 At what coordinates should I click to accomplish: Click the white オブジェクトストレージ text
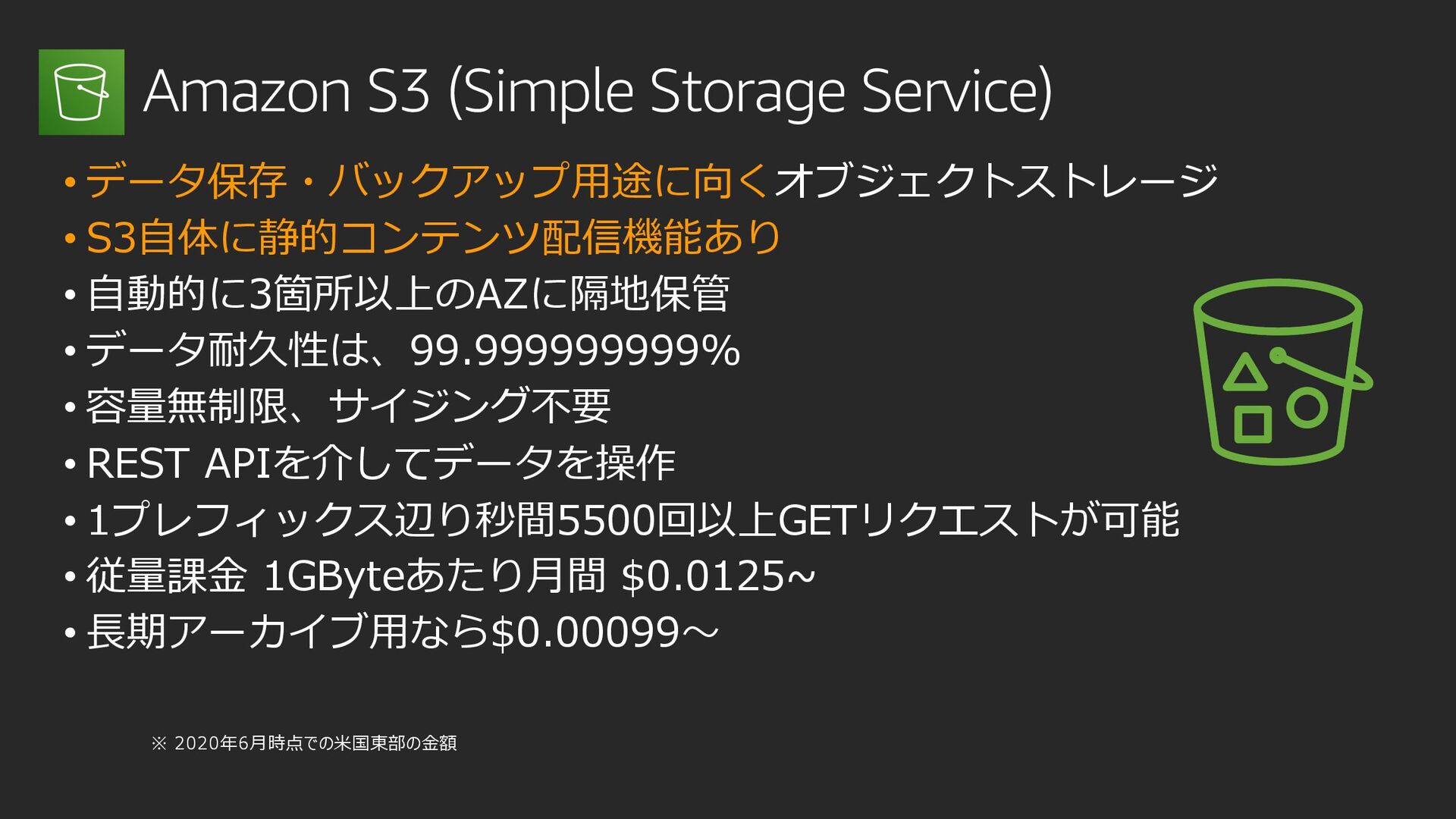(996, 180)
